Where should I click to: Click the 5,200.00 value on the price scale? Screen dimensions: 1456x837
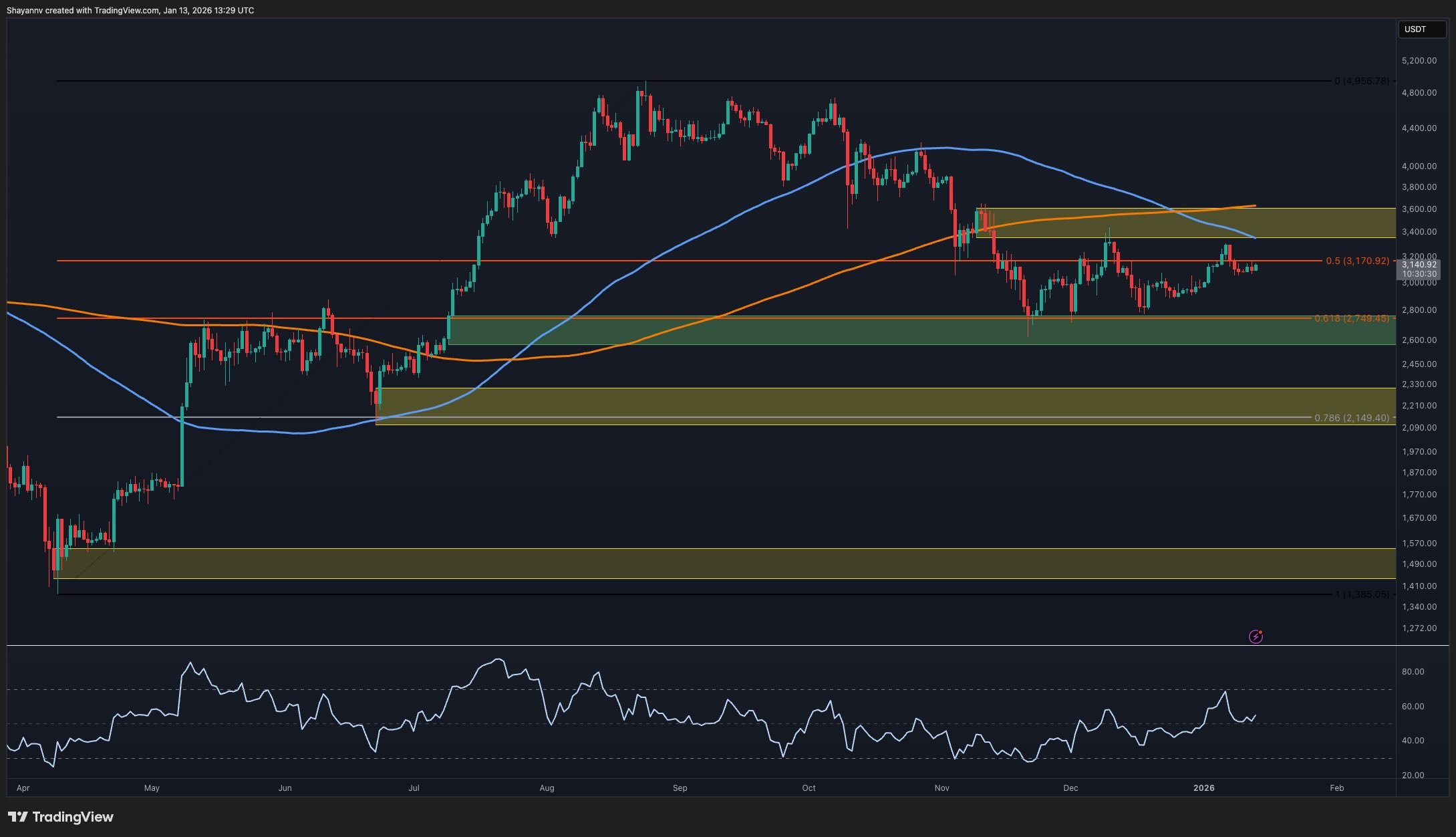click(1419, 59)
